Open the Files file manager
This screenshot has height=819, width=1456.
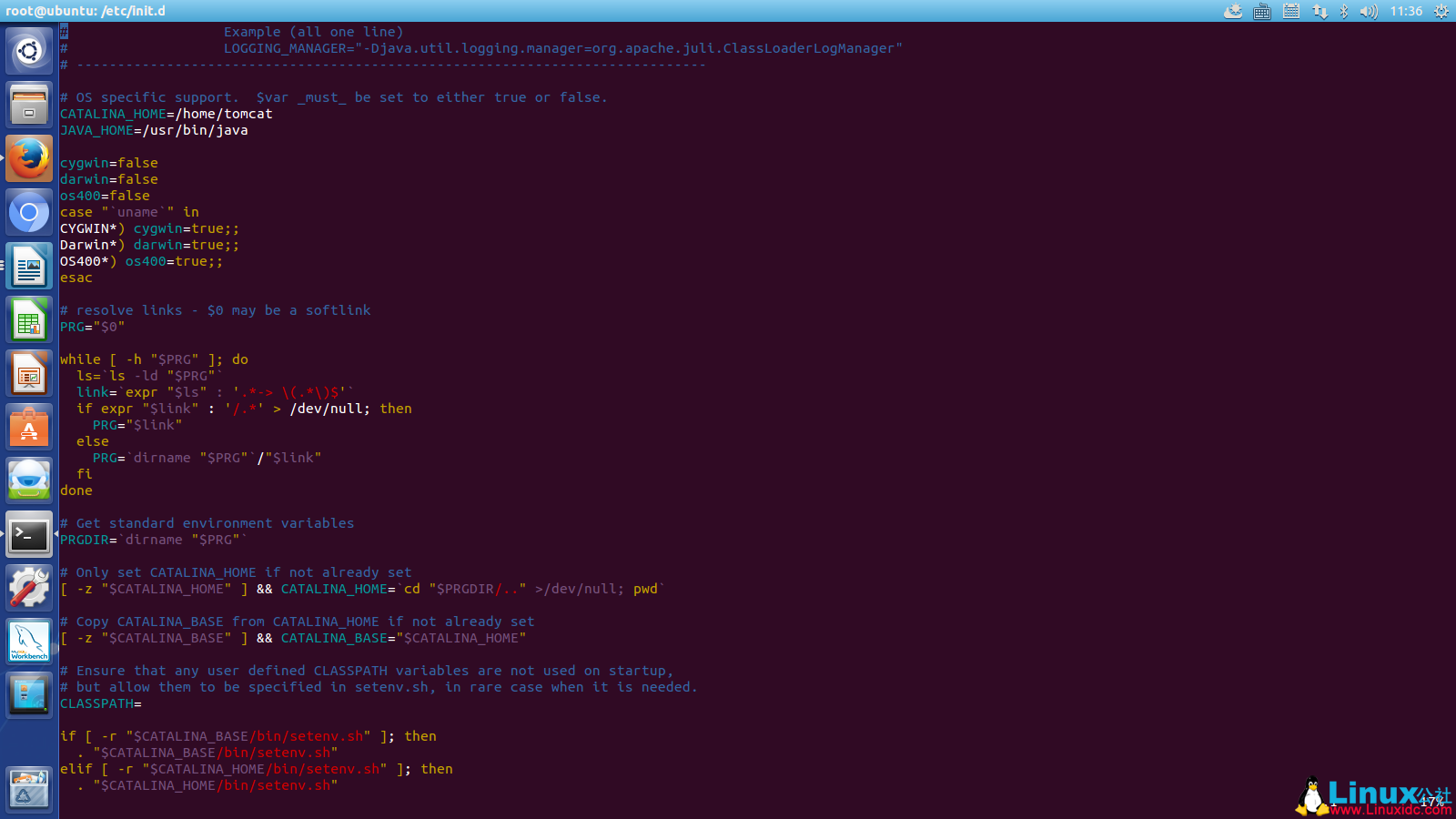coord(29,104)
